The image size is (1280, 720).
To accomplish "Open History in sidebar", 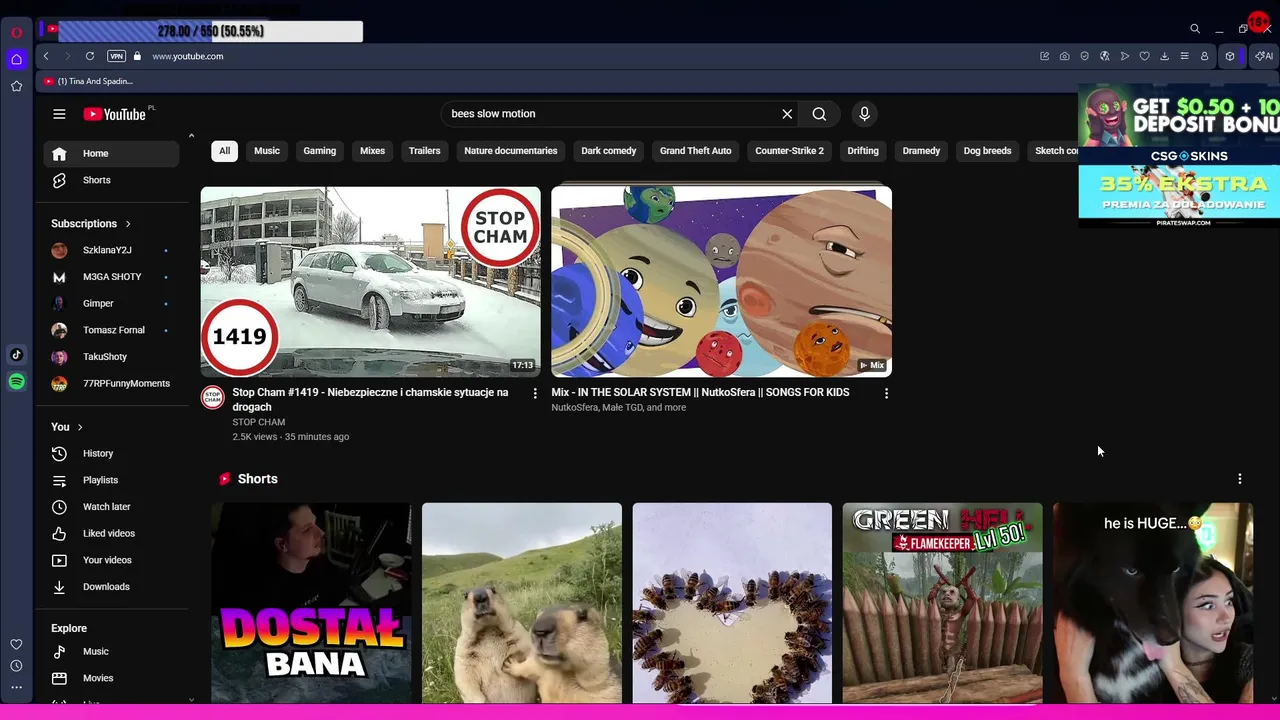I will click(111, 454).
